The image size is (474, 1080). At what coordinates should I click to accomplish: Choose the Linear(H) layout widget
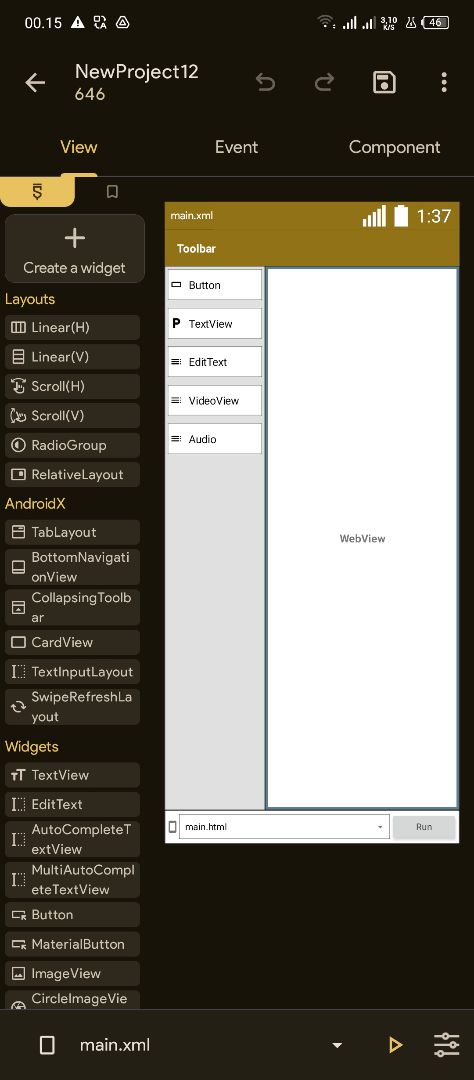72,327
